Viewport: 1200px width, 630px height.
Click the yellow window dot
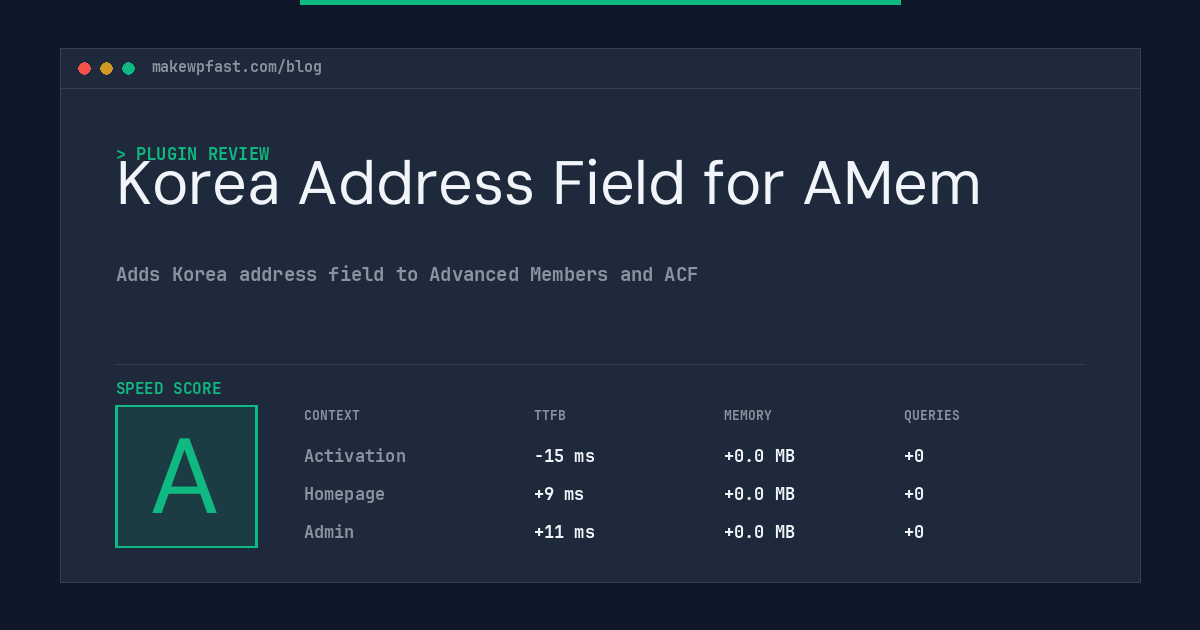pyautogui.click(x=106, y=68)
